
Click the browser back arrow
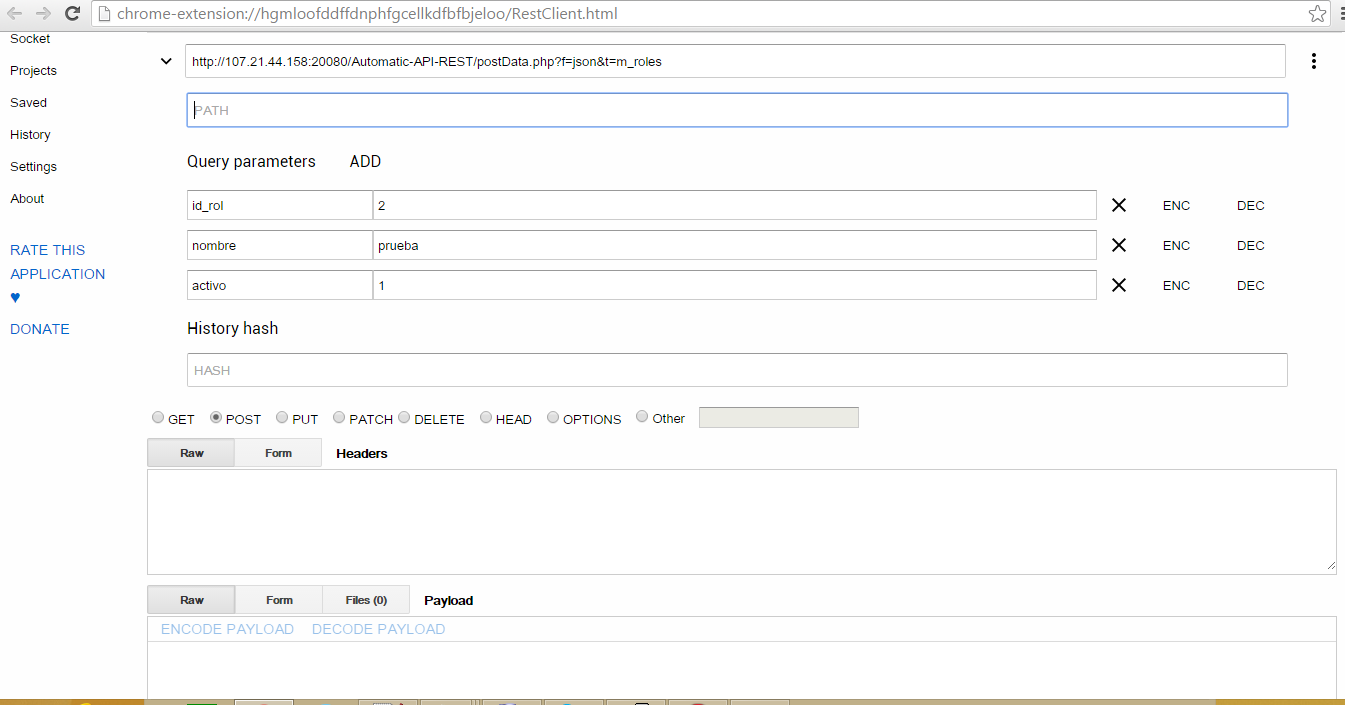[15, 14]
